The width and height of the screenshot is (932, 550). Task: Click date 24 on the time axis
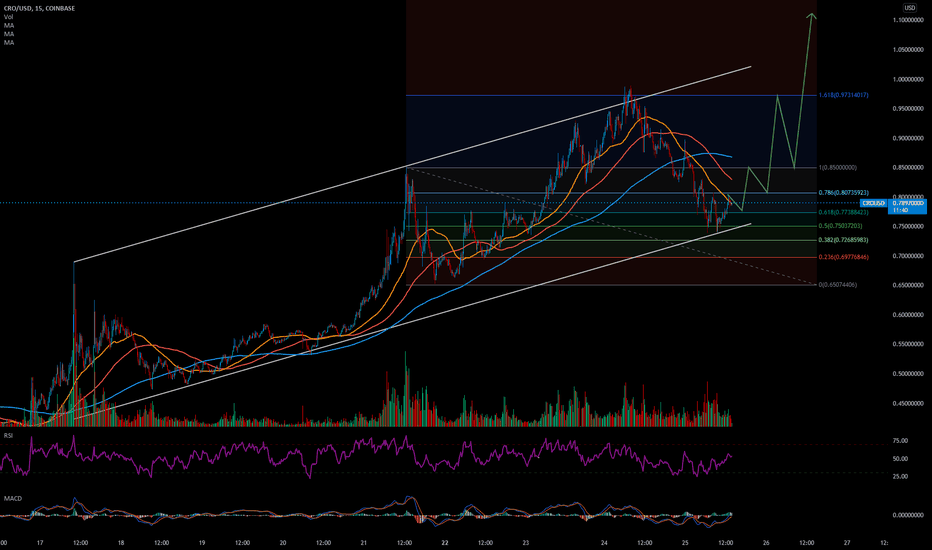(x=604, y=542)
